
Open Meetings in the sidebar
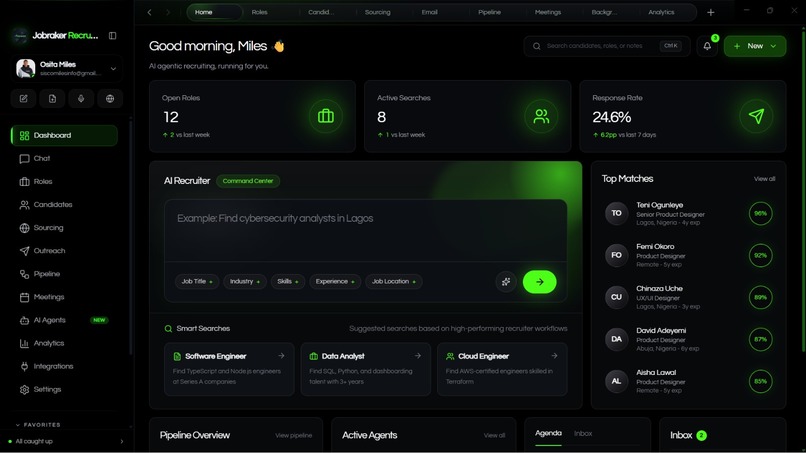[64, 297]
